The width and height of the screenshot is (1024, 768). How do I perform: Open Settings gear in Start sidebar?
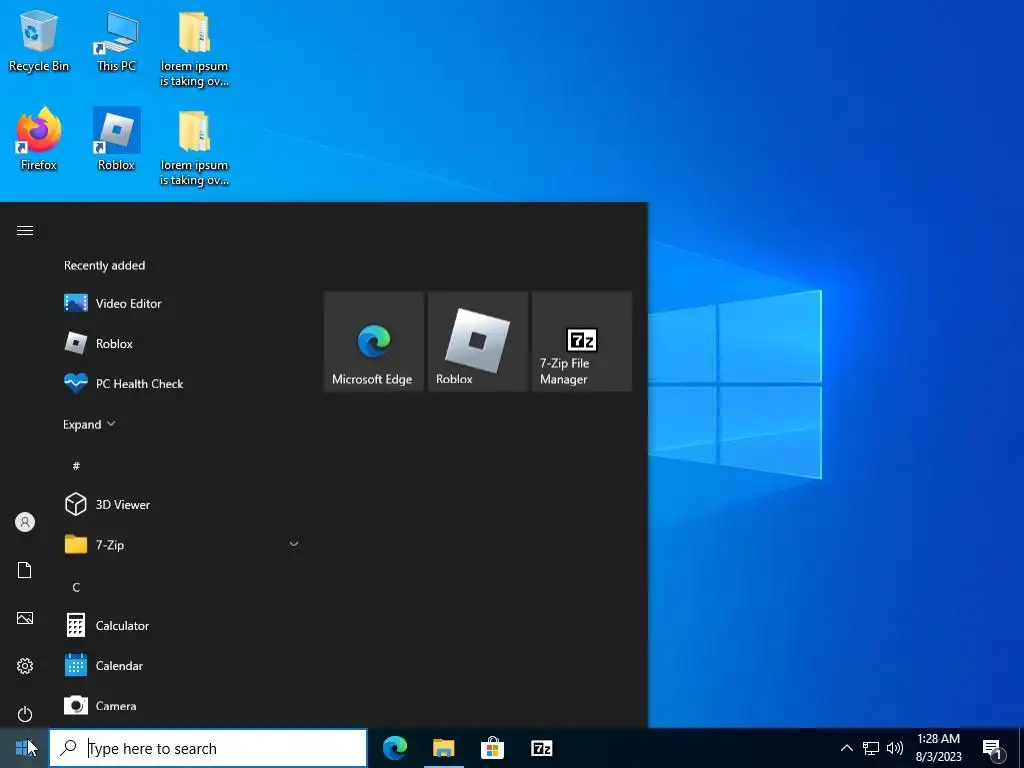[x=25, y=666]
